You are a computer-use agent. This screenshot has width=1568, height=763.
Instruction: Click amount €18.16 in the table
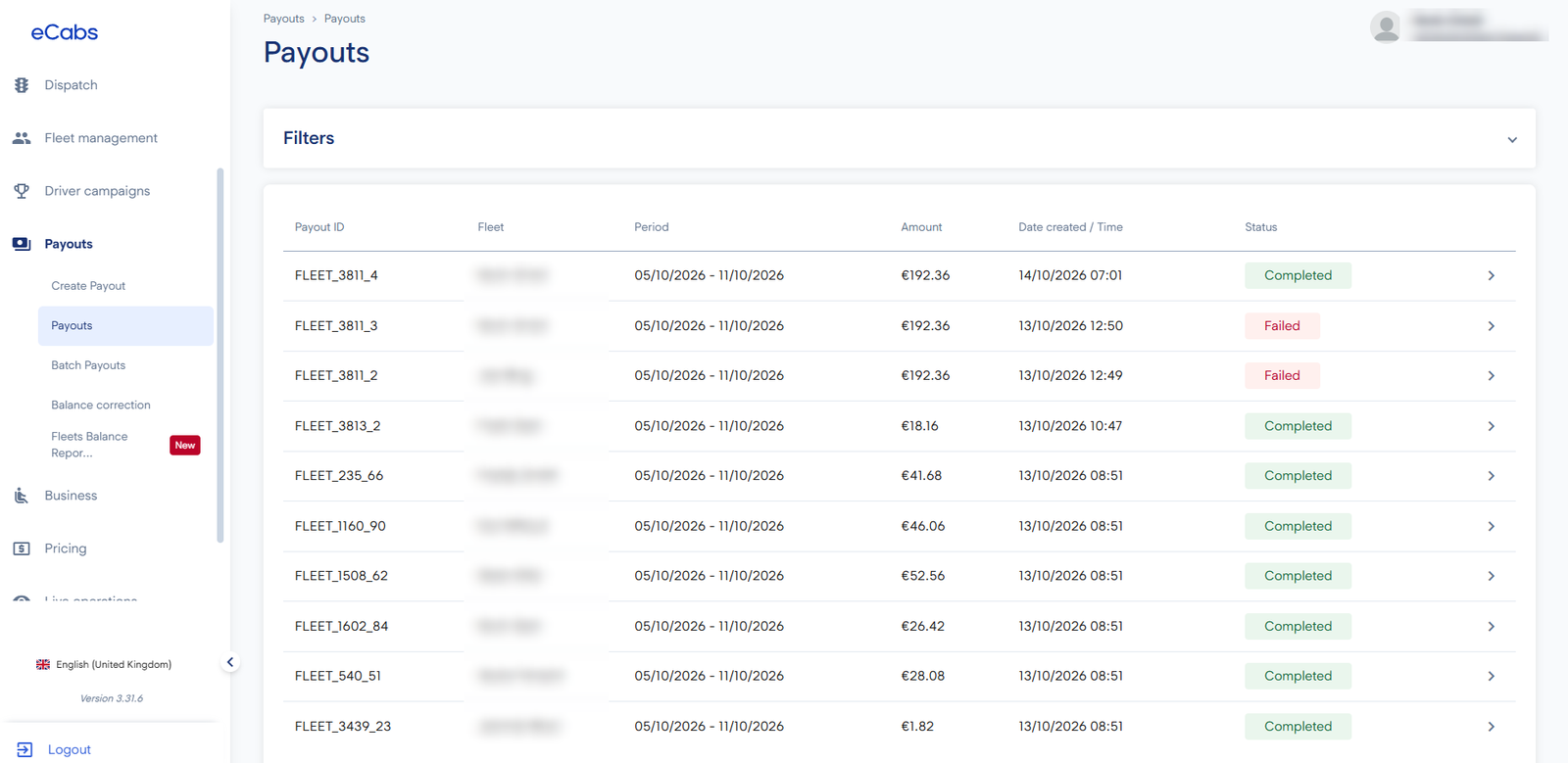[920, 426]
